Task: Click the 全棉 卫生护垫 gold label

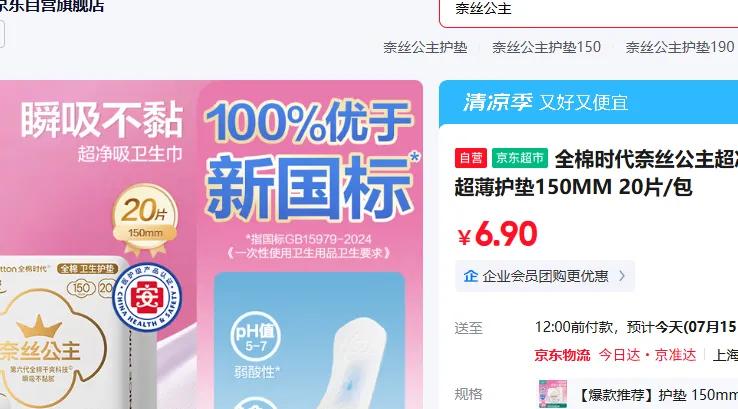Action: pyautogui.click(x=87, y=269)
